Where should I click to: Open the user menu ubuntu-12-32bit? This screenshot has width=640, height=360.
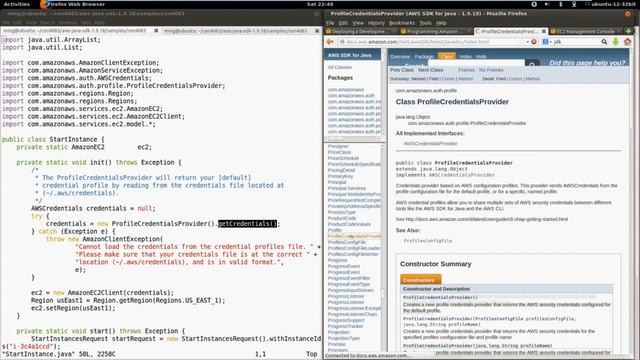(611, 4)
